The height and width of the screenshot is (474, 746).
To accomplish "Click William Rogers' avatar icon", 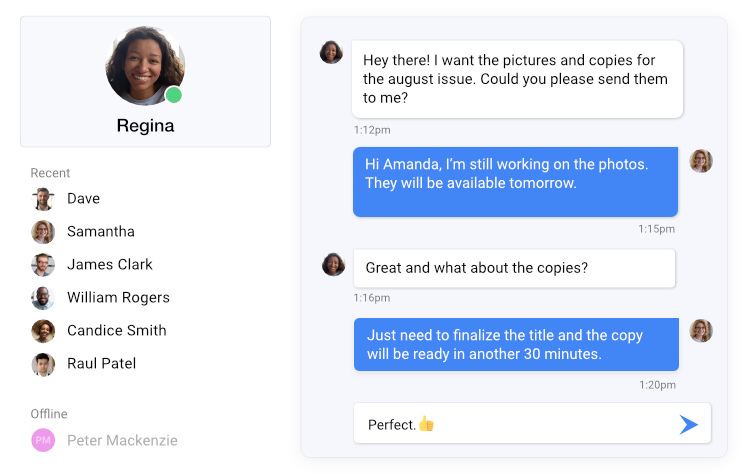I will click(x=43, y=298).
